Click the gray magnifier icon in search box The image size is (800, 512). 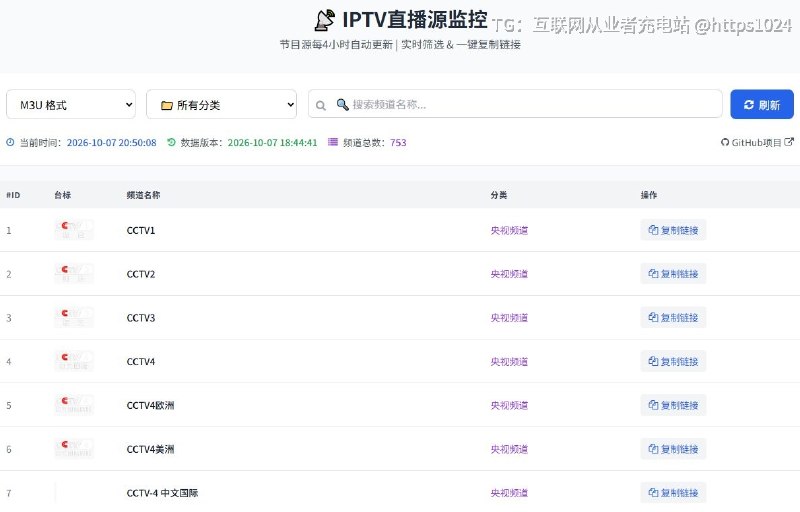tap(321, 106)
